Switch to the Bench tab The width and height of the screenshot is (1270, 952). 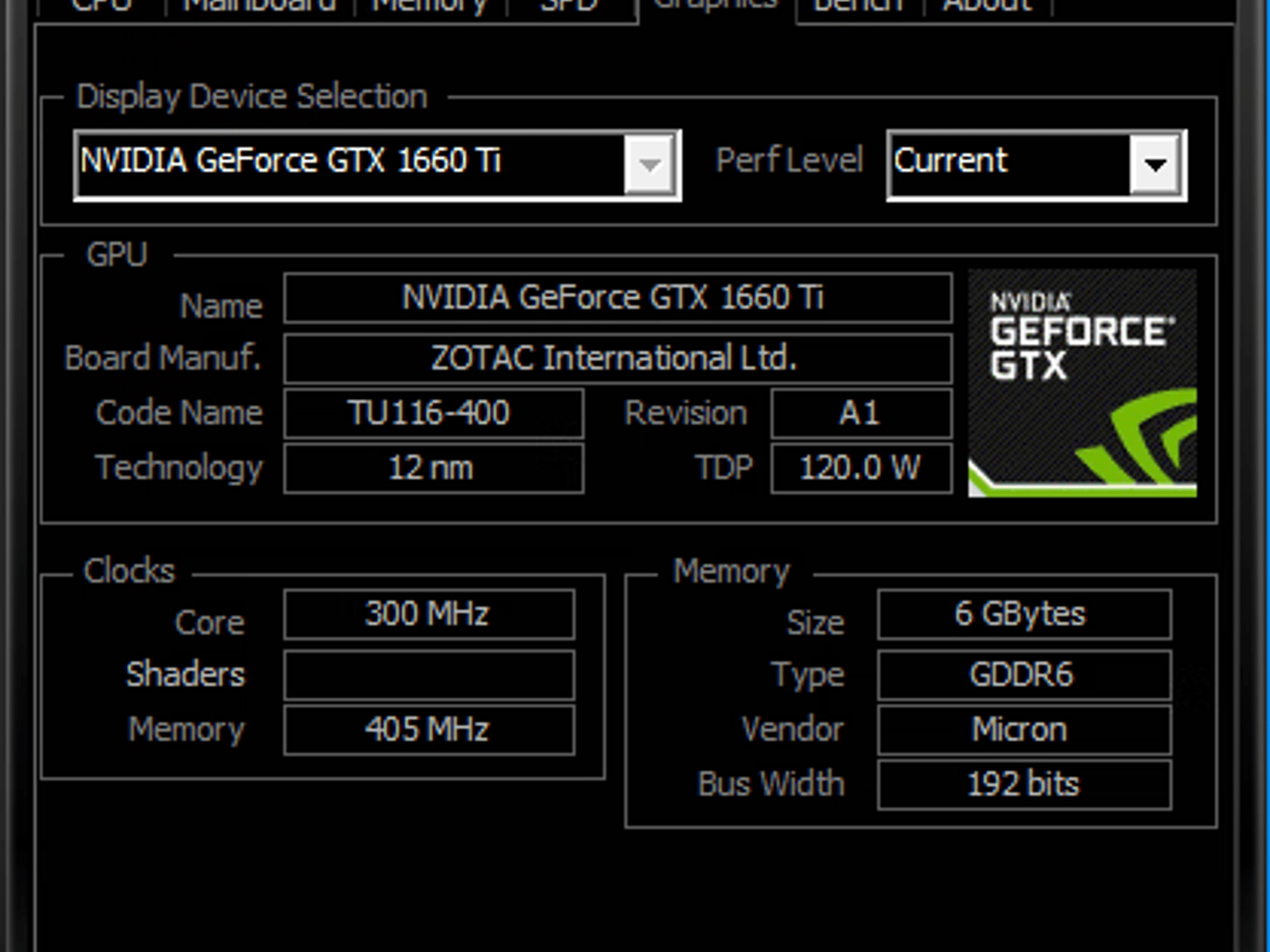pyautogui.click(x=859, y=7)
